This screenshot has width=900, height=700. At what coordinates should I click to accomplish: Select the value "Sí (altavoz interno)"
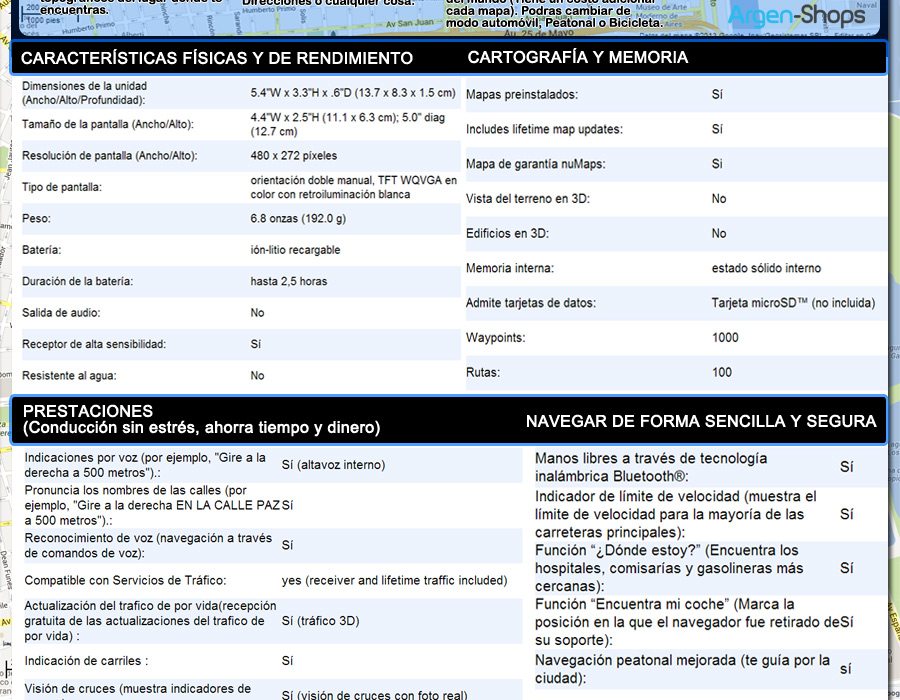click(x=333, y=465)
